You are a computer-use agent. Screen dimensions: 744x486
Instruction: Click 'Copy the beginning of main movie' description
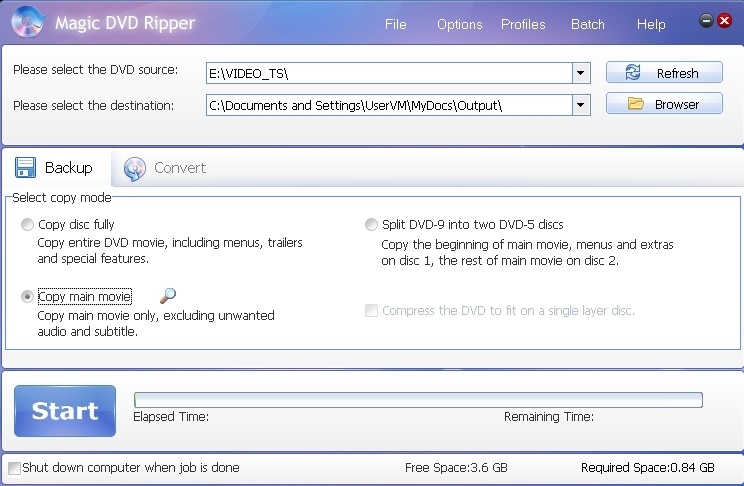click(527, 252)
